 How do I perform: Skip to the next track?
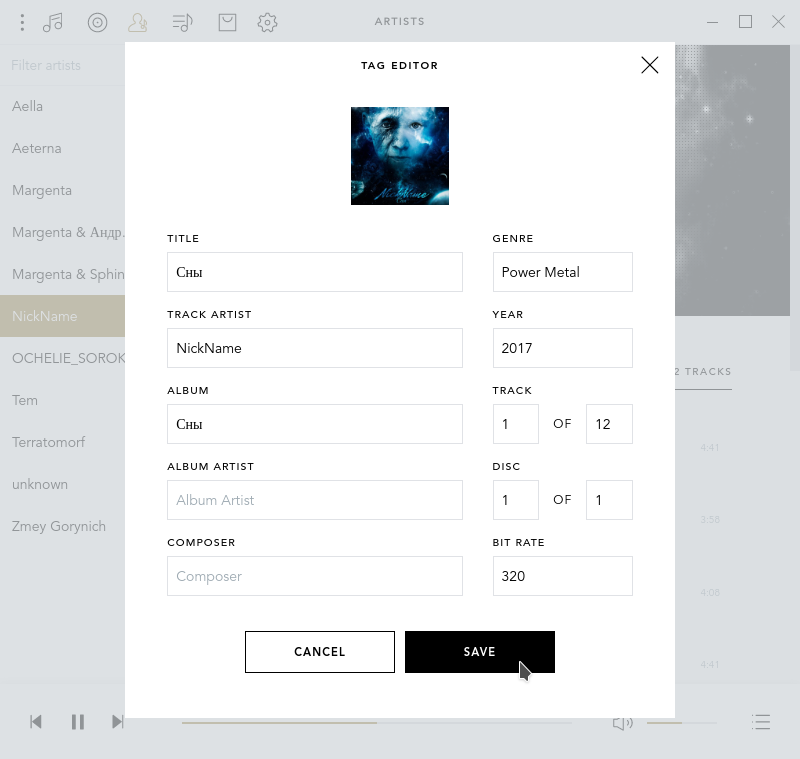tap(118, 722)
